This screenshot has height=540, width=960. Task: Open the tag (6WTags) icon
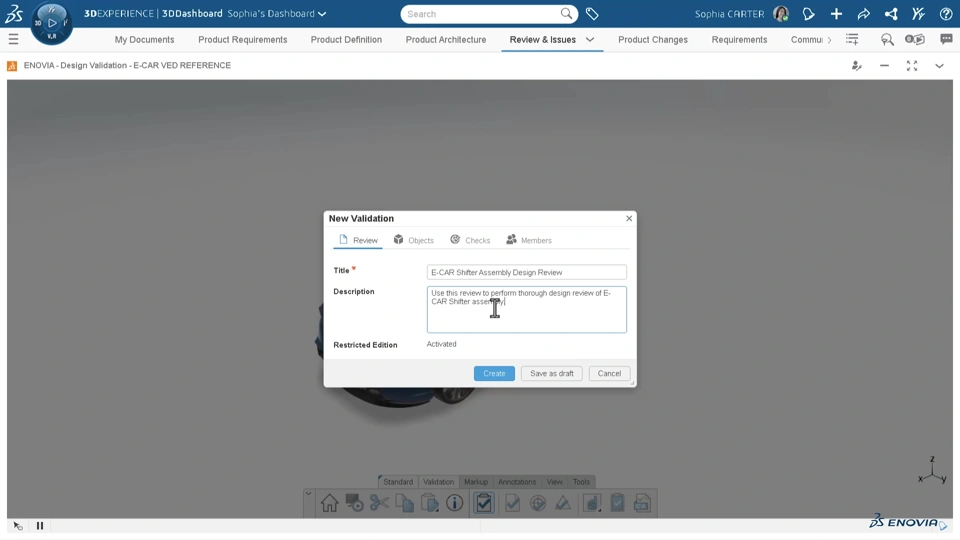(x=591, y=13)
